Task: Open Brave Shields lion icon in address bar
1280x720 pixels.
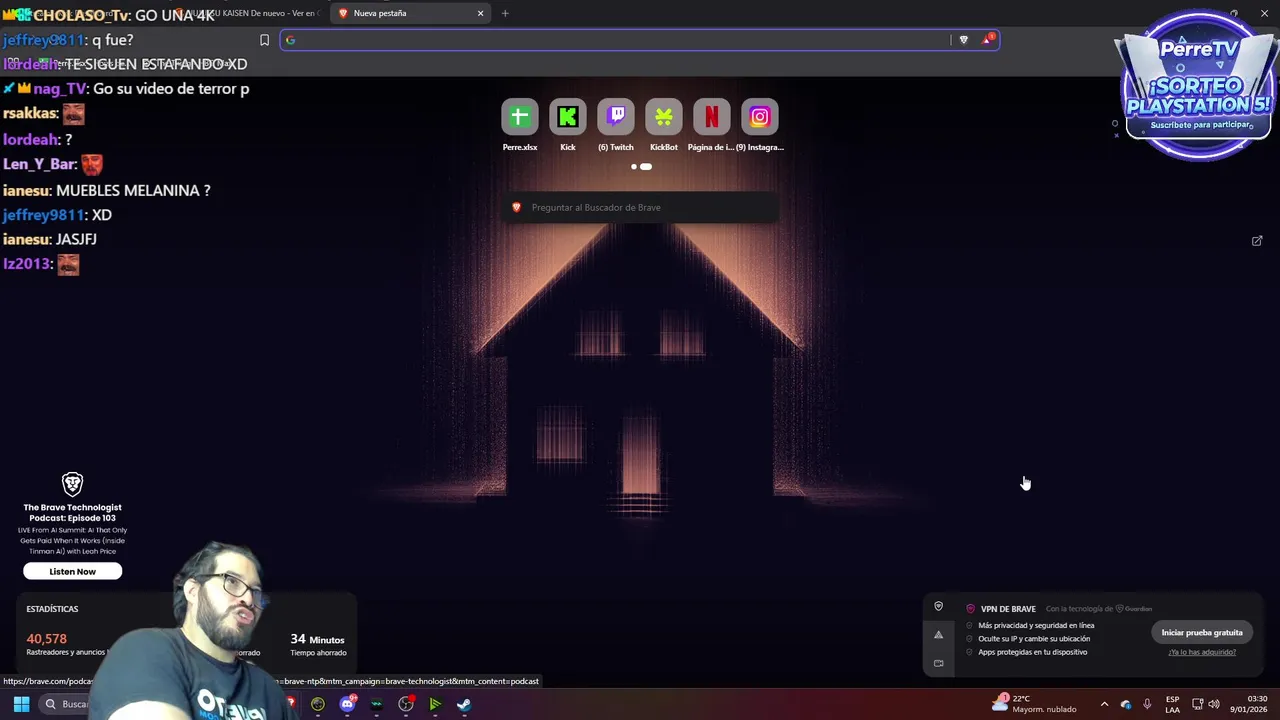Action: point(963,40)
